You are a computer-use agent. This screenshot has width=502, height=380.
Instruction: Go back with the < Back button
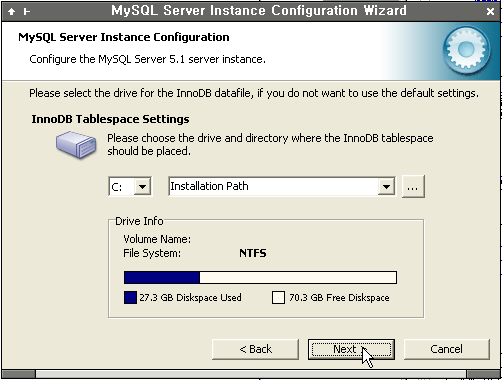(x=255, y=349)
